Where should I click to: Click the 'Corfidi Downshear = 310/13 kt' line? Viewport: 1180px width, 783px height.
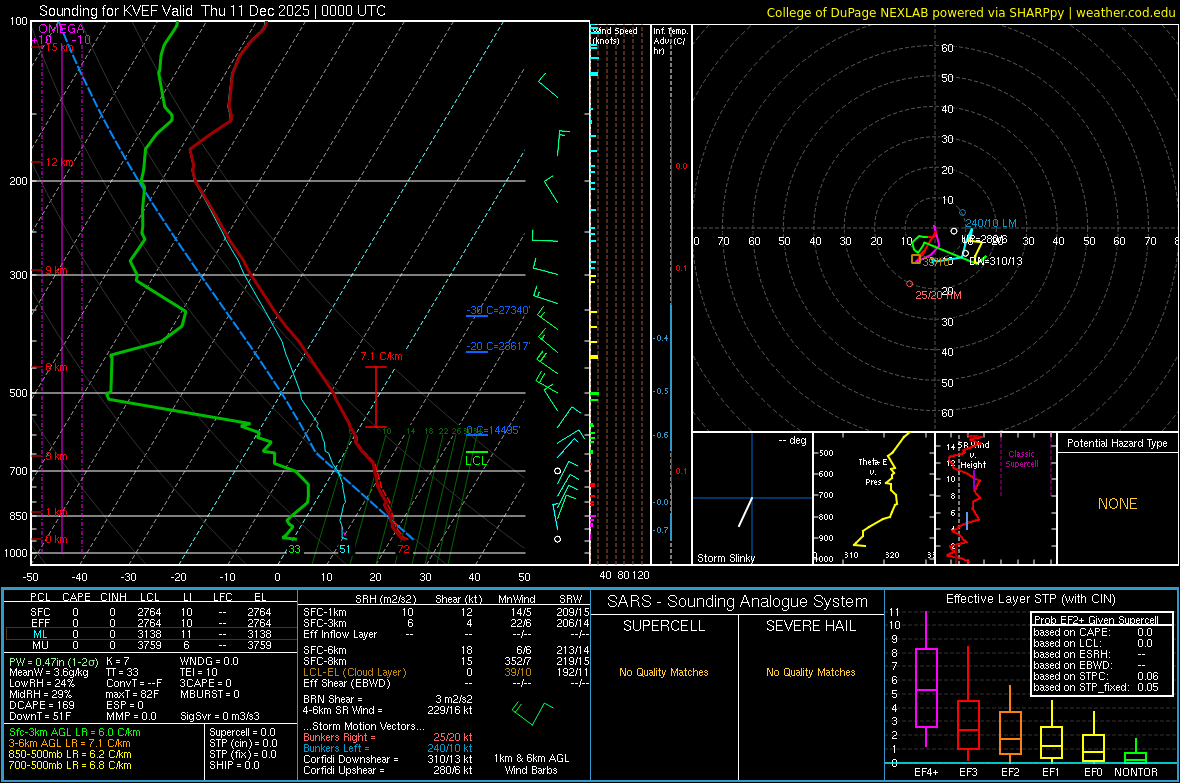[388, 759]
